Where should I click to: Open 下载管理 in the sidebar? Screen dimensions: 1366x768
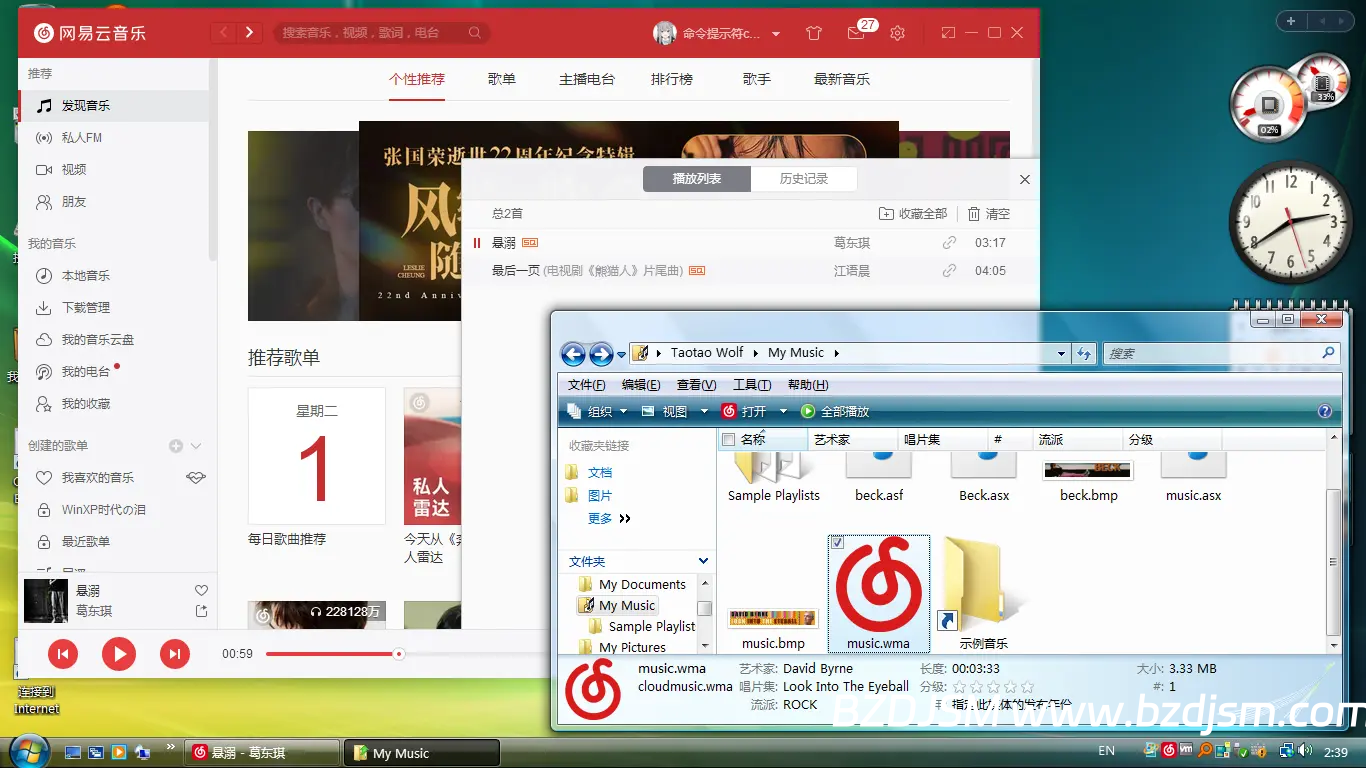click(x=113, y=307)
